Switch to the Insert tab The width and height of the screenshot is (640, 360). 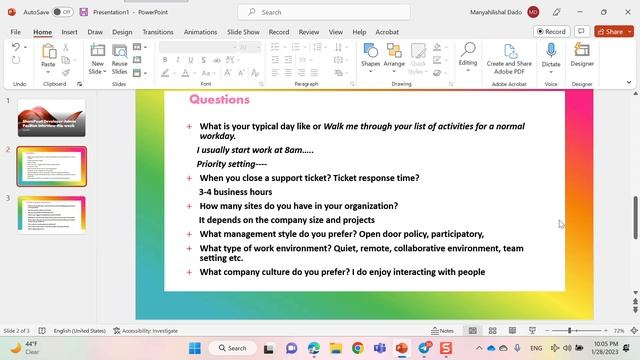tap(69, 32)
